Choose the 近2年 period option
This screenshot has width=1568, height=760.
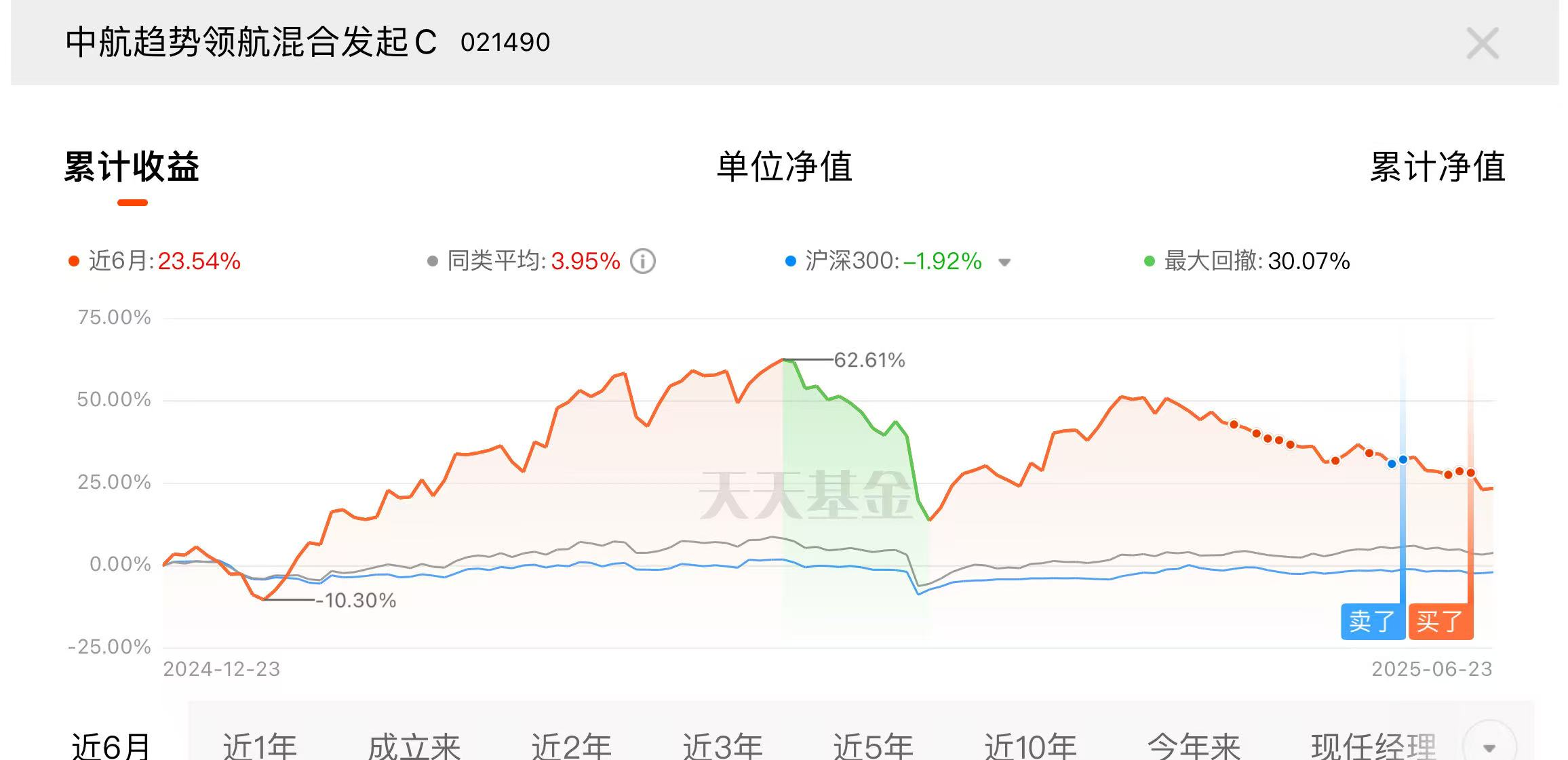pyautogui.click(x=571, y=746)
